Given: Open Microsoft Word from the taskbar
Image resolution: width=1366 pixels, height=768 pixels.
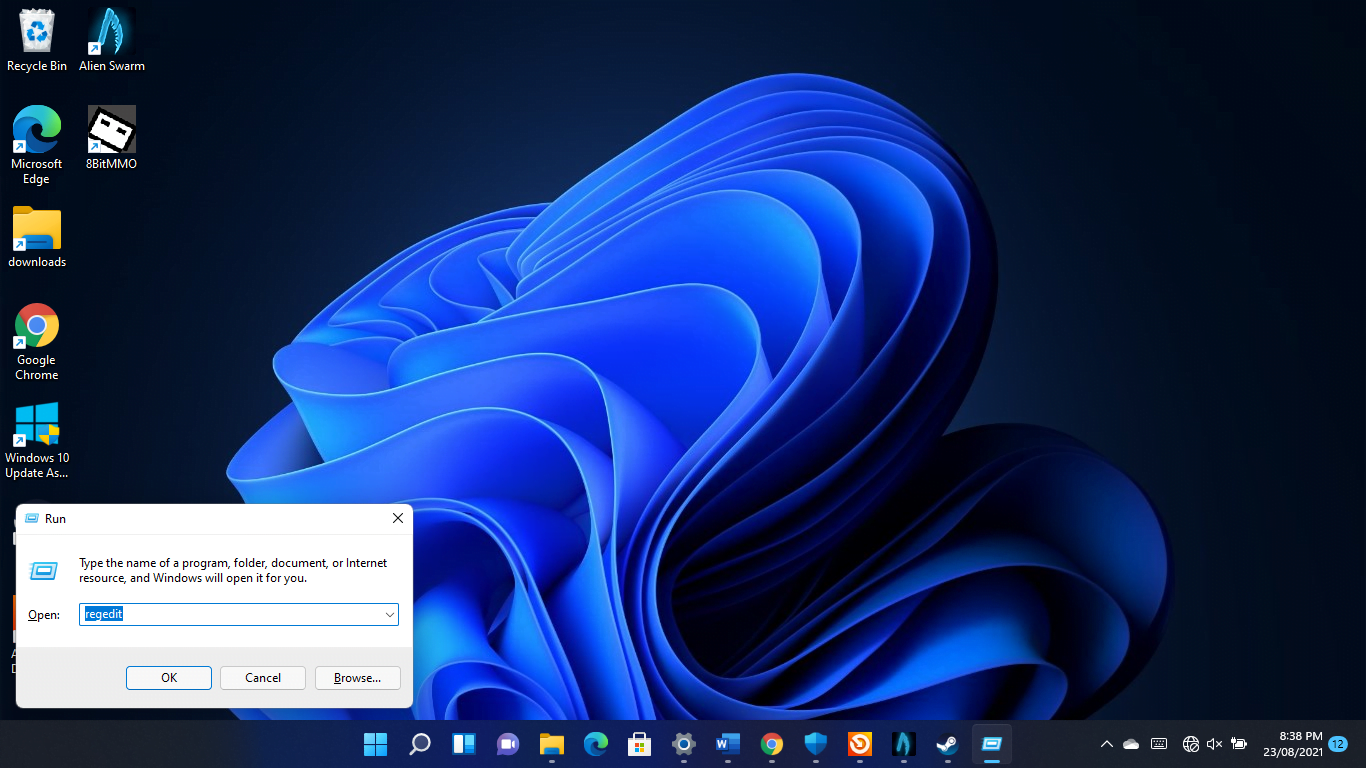Looking at the screenshot, I should click(727, 744).
